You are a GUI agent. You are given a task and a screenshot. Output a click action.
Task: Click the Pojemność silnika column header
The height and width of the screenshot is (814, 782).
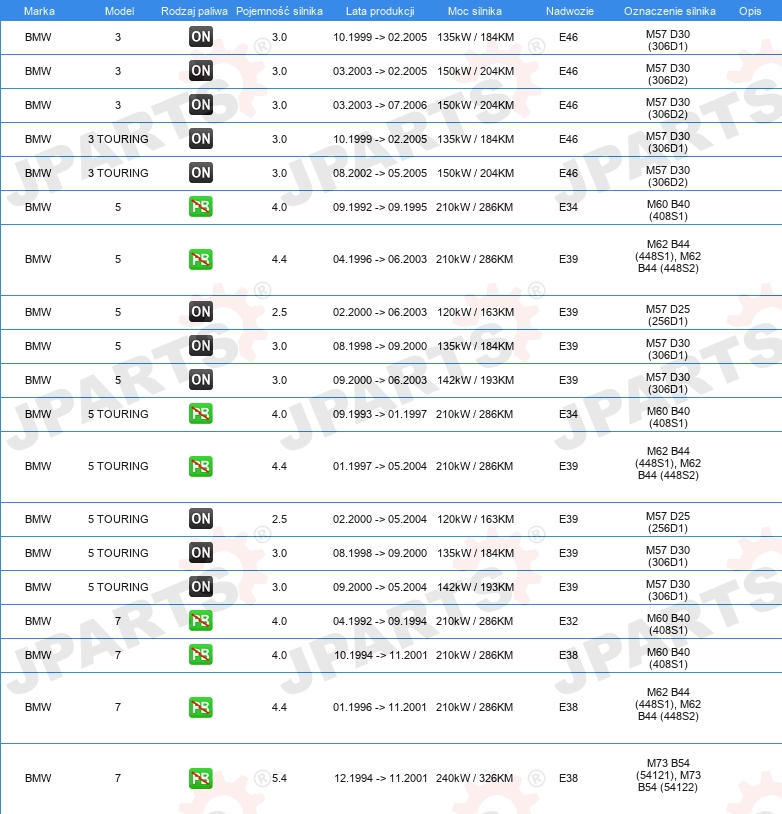(279, 11)
